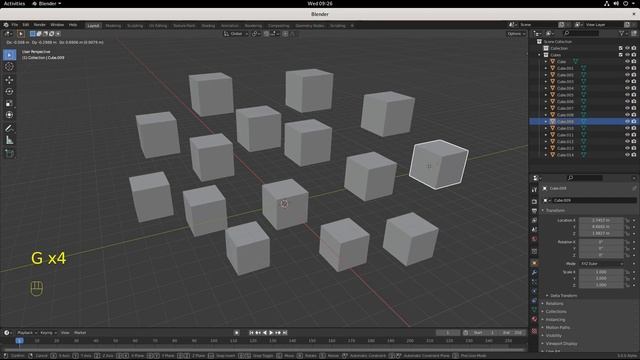The height and width of the screenshot is (360, 640).
Task: Open the Scene properties tab
Action: [534, 230]
